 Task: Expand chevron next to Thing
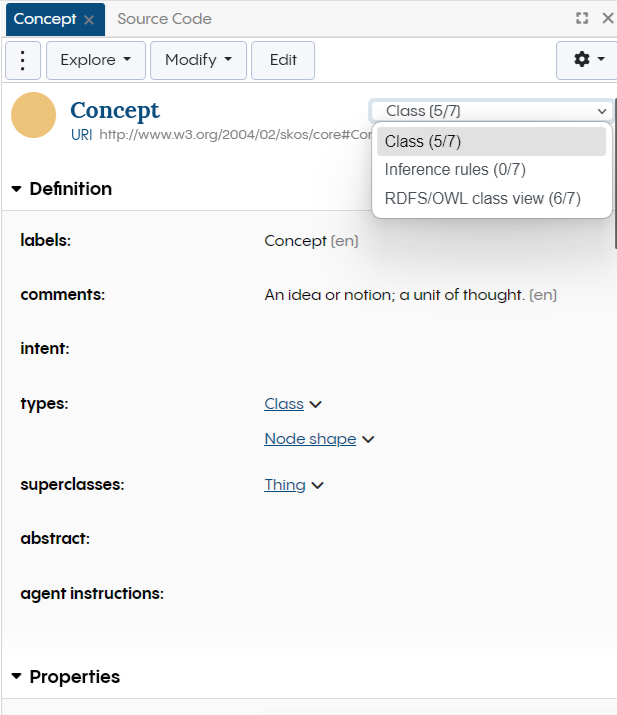pyautogui.click(x=317, y=486)
